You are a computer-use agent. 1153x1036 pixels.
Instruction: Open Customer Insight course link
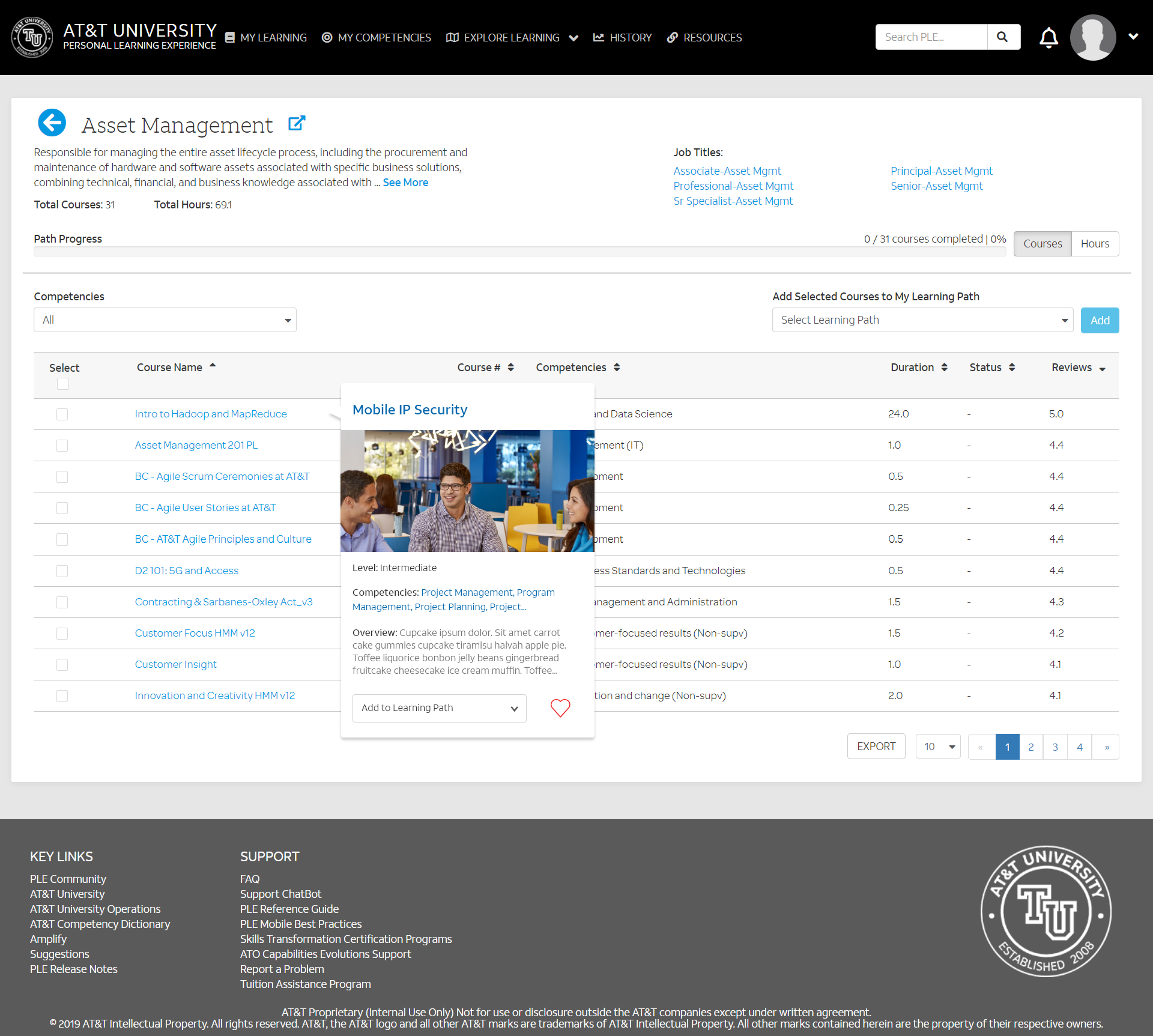pos(175,664)
